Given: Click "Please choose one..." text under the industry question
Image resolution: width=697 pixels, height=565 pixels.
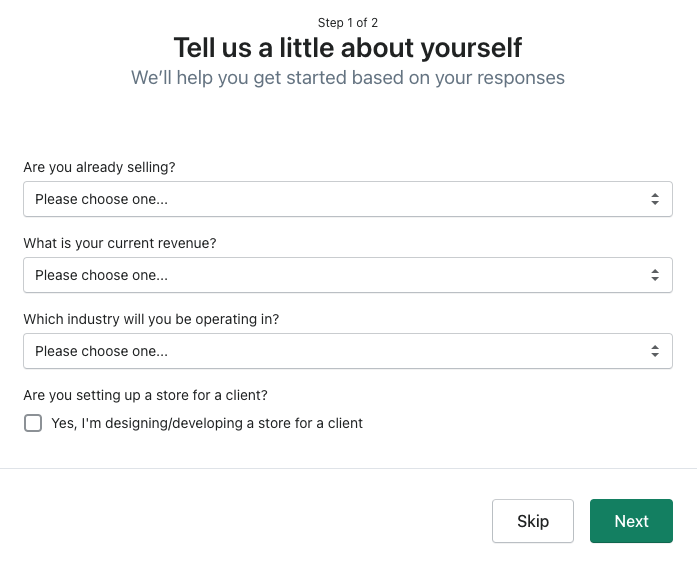Looking at the screenshot, I should (101, 351).
